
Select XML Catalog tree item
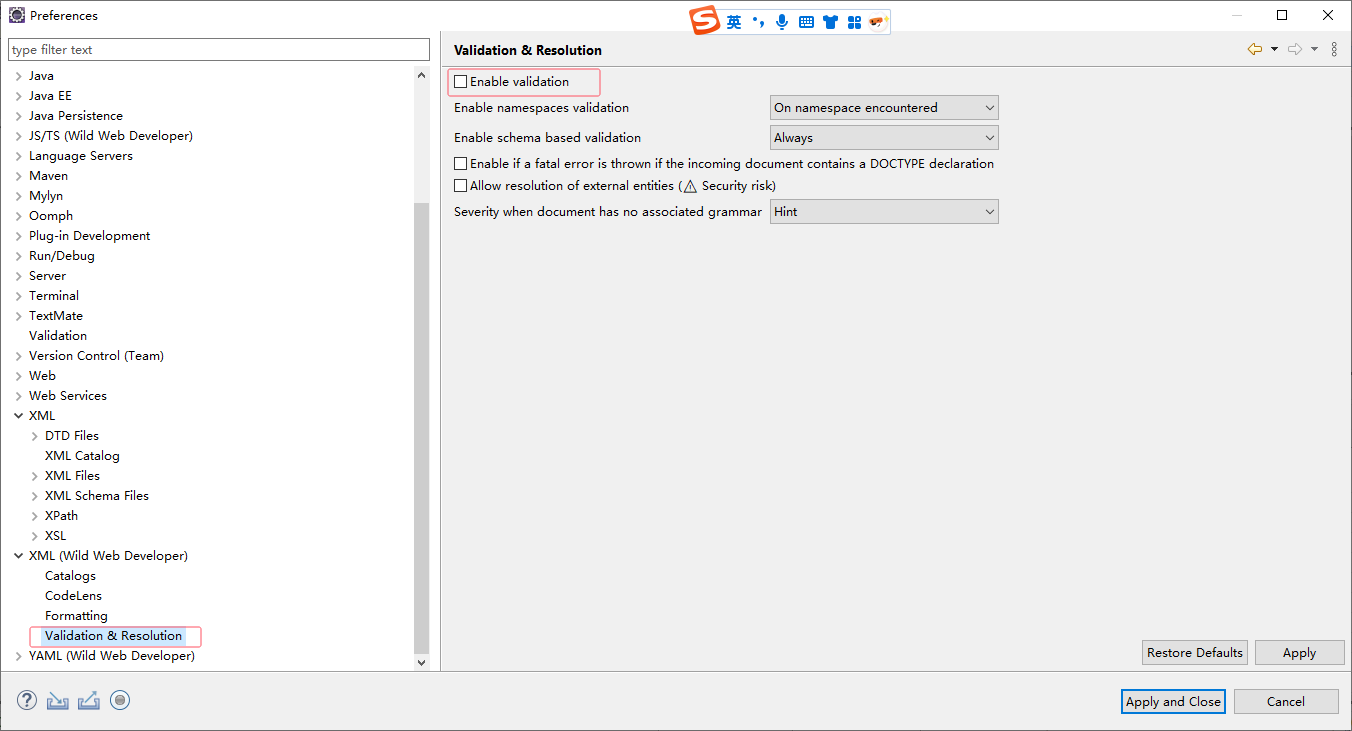pyautogui.click(x=82, y=456)
